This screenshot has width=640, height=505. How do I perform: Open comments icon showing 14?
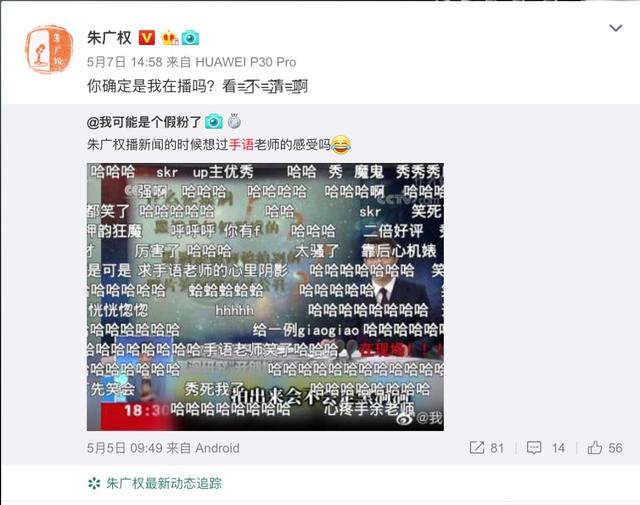pyautogui.click(x=534, y=448)
